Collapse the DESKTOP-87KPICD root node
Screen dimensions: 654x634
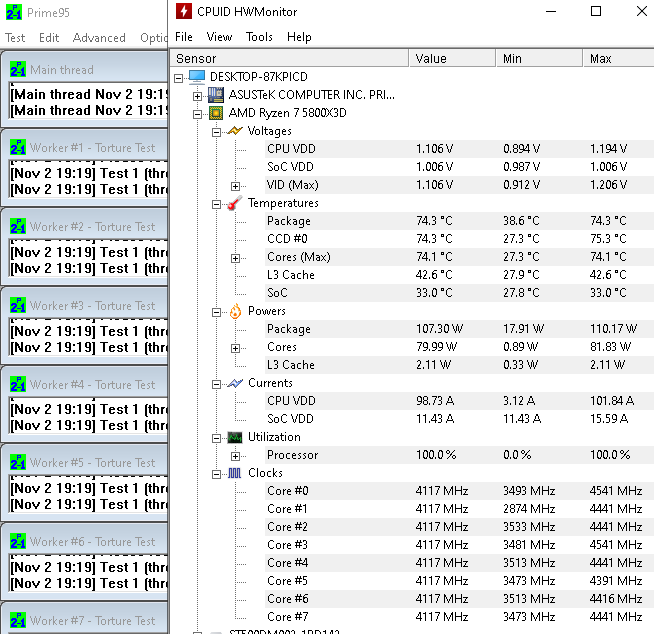pyautogui.click(x=179, y=78)
